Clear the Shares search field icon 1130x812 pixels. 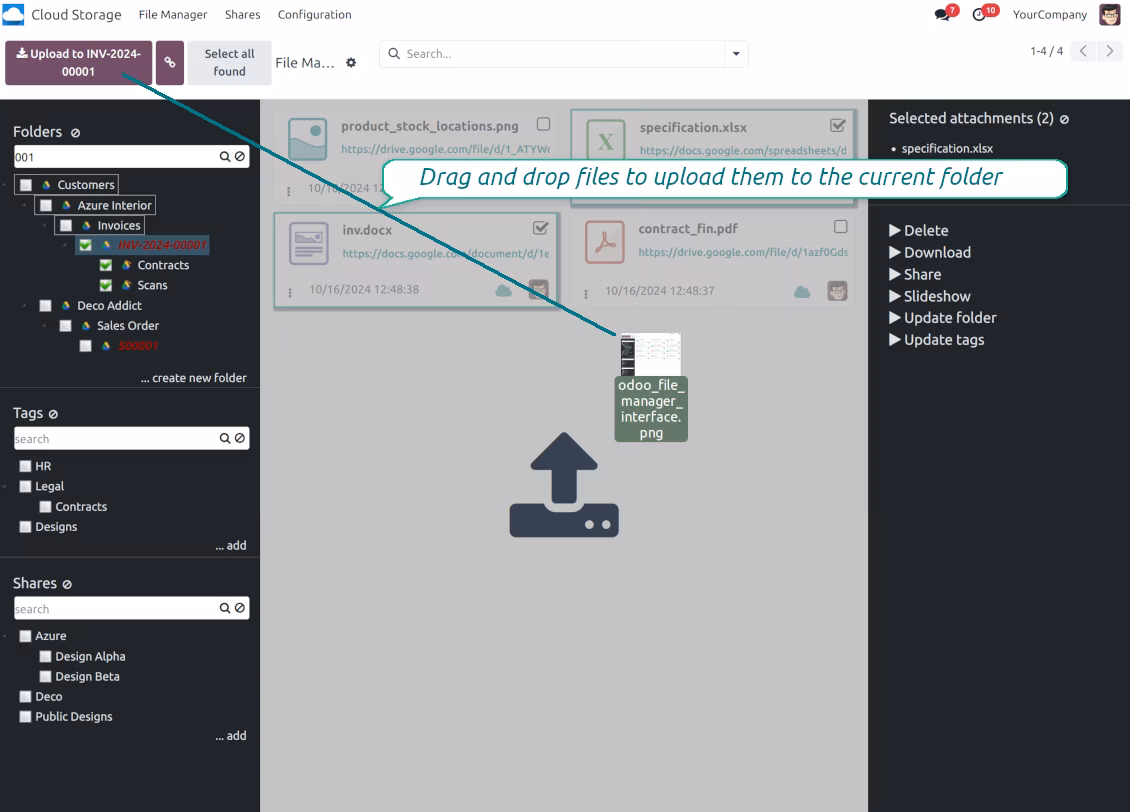[240, 608]
